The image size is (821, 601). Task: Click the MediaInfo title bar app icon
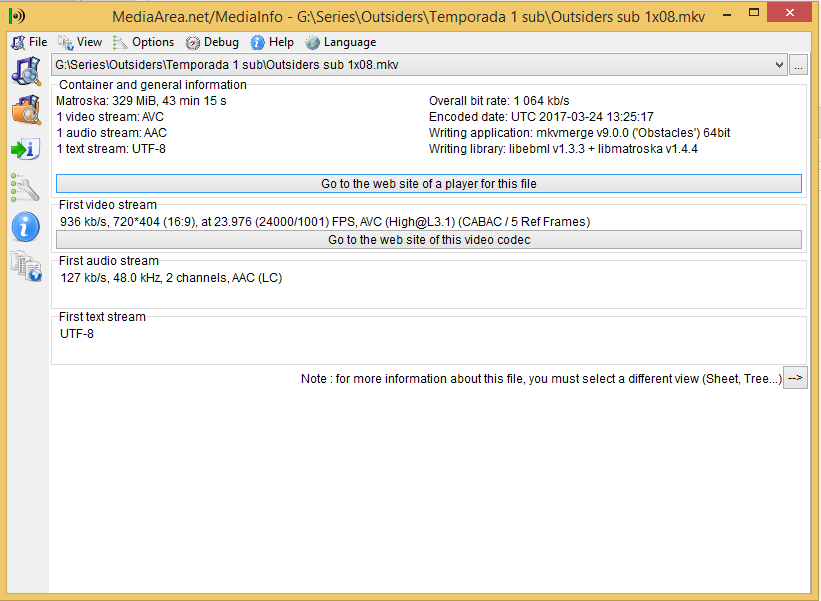(17, 16)
